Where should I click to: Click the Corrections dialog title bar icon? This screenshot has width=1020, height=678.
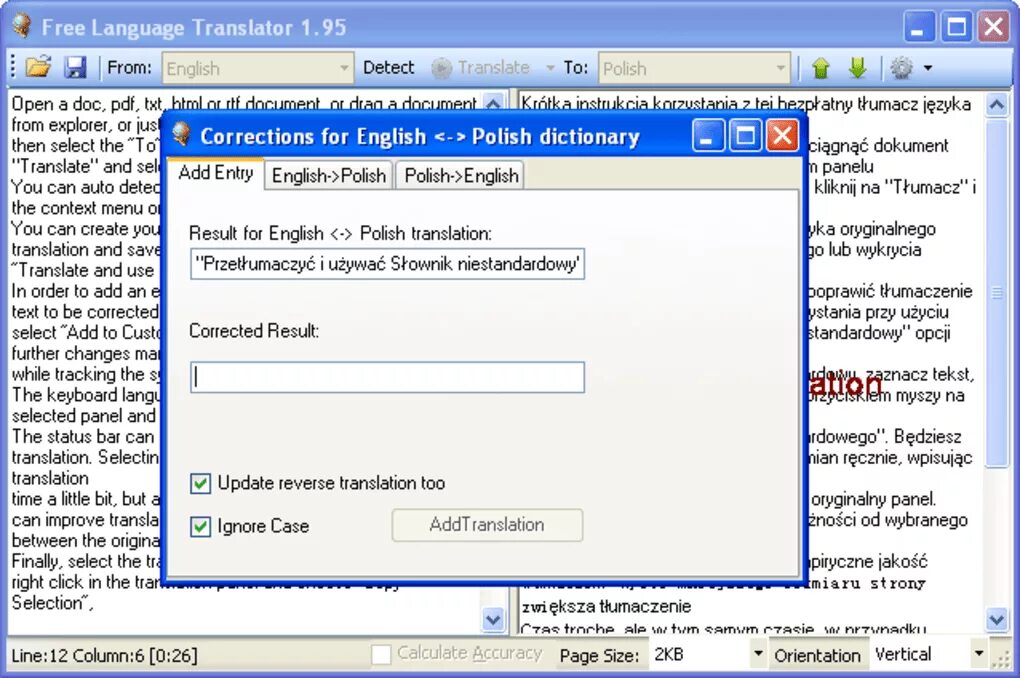pyautogui.click(x=181, y=134)
